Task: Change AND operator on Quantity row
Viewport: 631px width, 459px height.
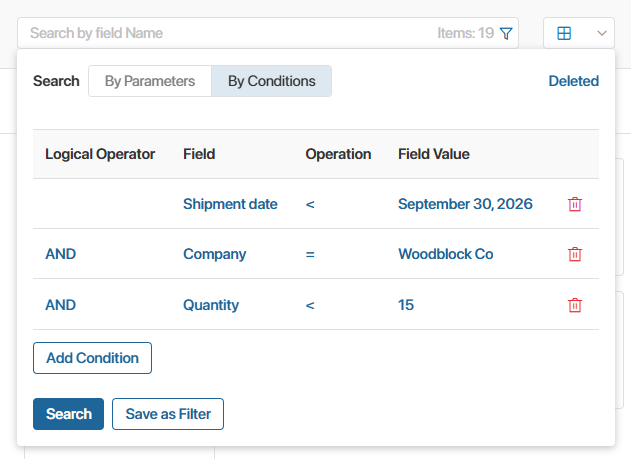Action: tap(60, 305)
